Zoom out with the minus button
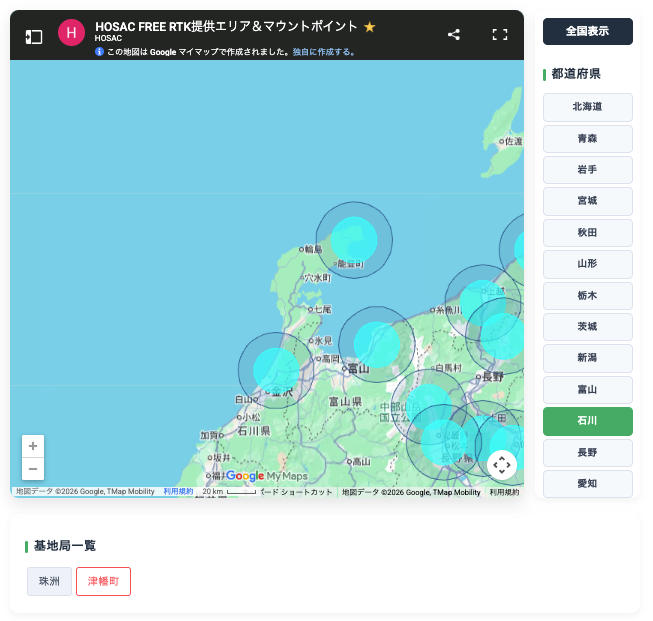653x621 pixels. click(x=33, y=469)
